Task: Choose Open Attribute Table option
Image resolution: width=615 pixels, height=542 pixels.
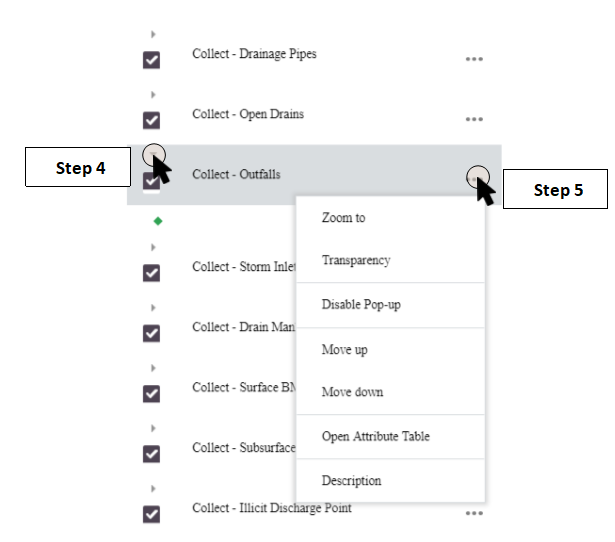Action: [x=375, y=437]
